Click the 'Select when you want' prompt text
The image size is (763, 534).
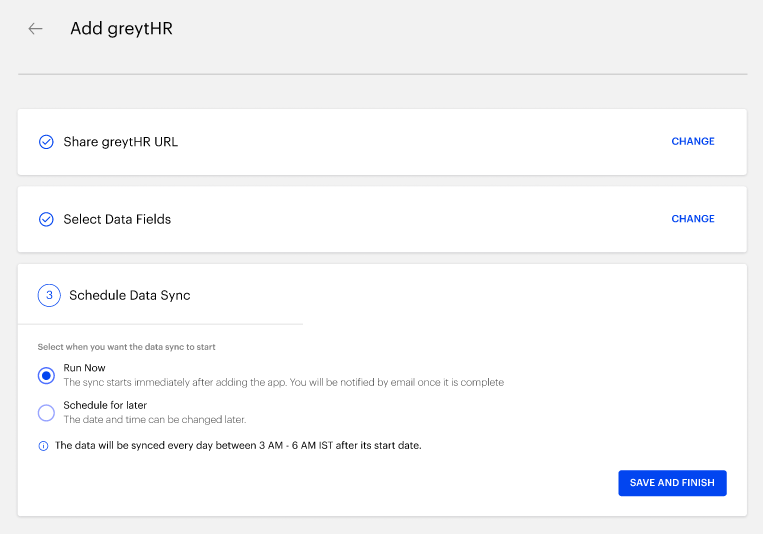pos(127,347)
